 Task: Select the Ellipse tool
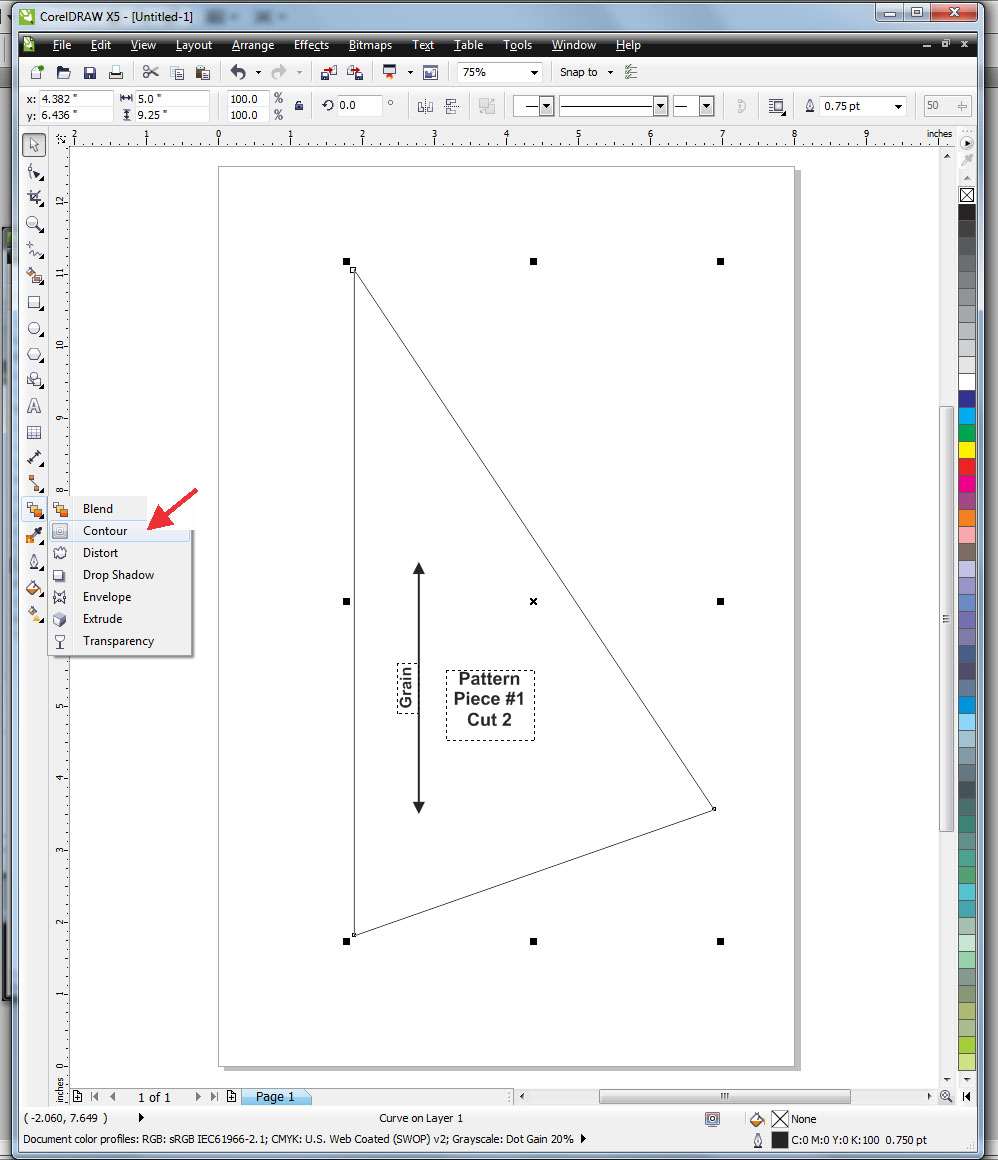[34, 328]
